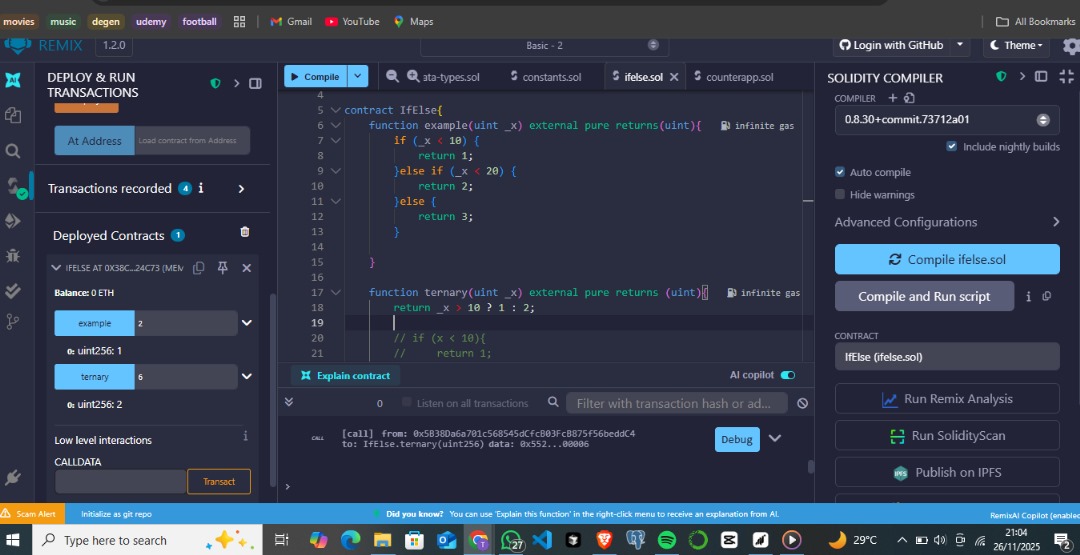1080x555 pixels.
Task: Call the ternary function button
Action: click(94, 377)
